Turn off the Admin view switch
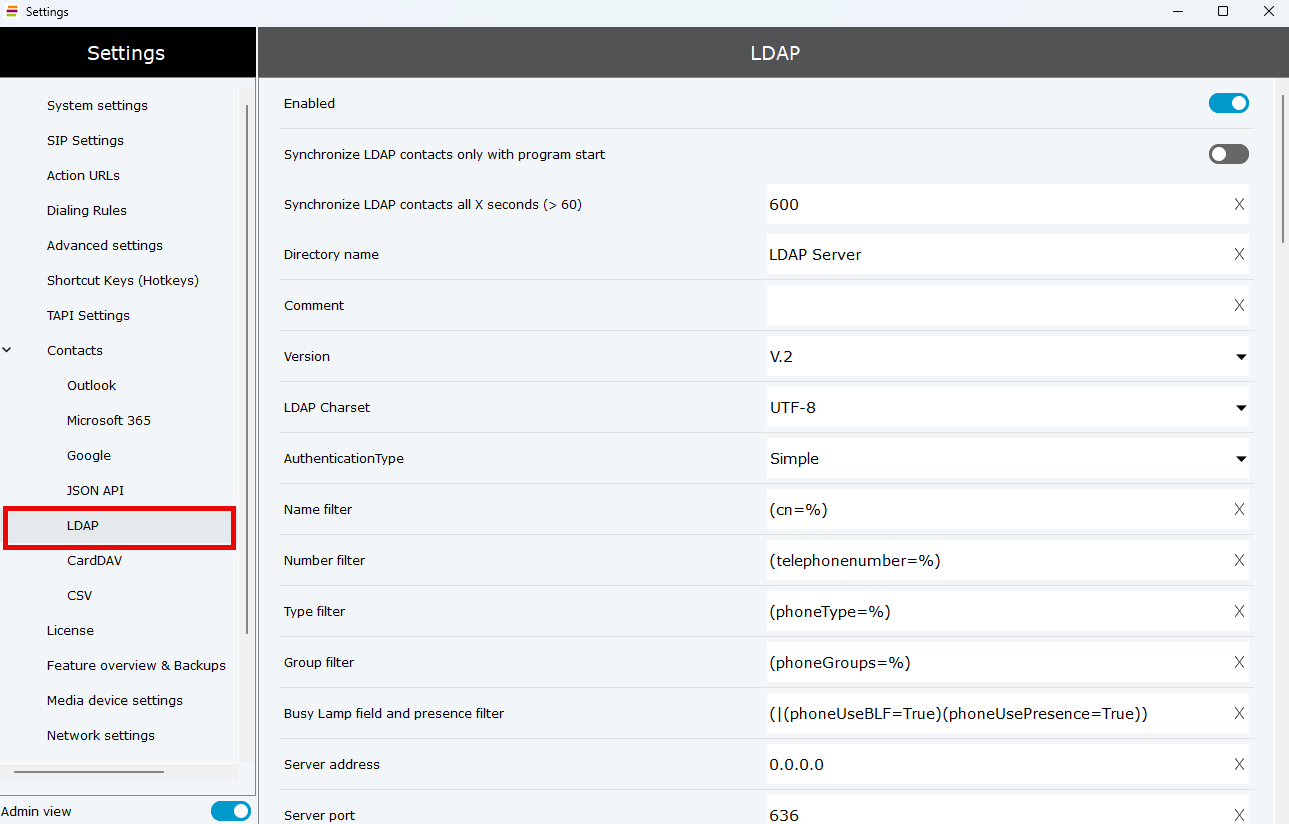Image resolution: width=1289 pixels, height=824 pixels. 230,811
